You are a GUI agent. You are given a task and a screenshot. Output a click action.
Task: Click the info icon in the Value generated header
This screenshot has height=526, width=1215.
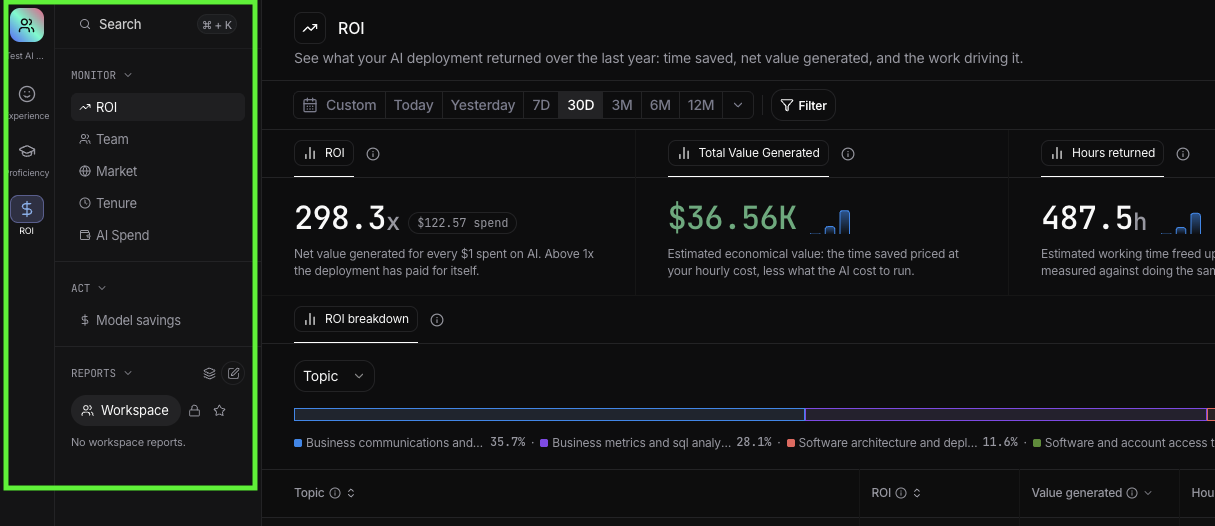[1132, 493]
